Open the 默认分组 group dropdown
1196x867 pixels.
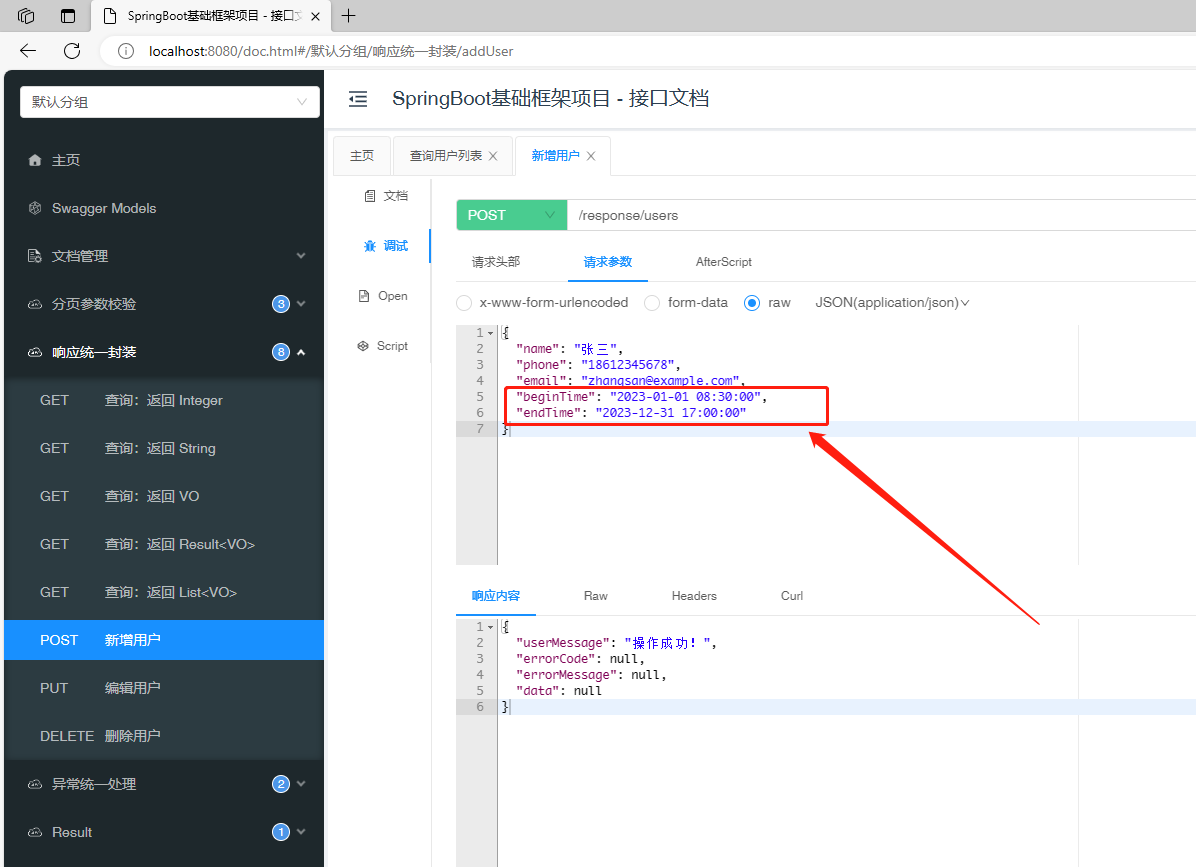coord(169,102)
